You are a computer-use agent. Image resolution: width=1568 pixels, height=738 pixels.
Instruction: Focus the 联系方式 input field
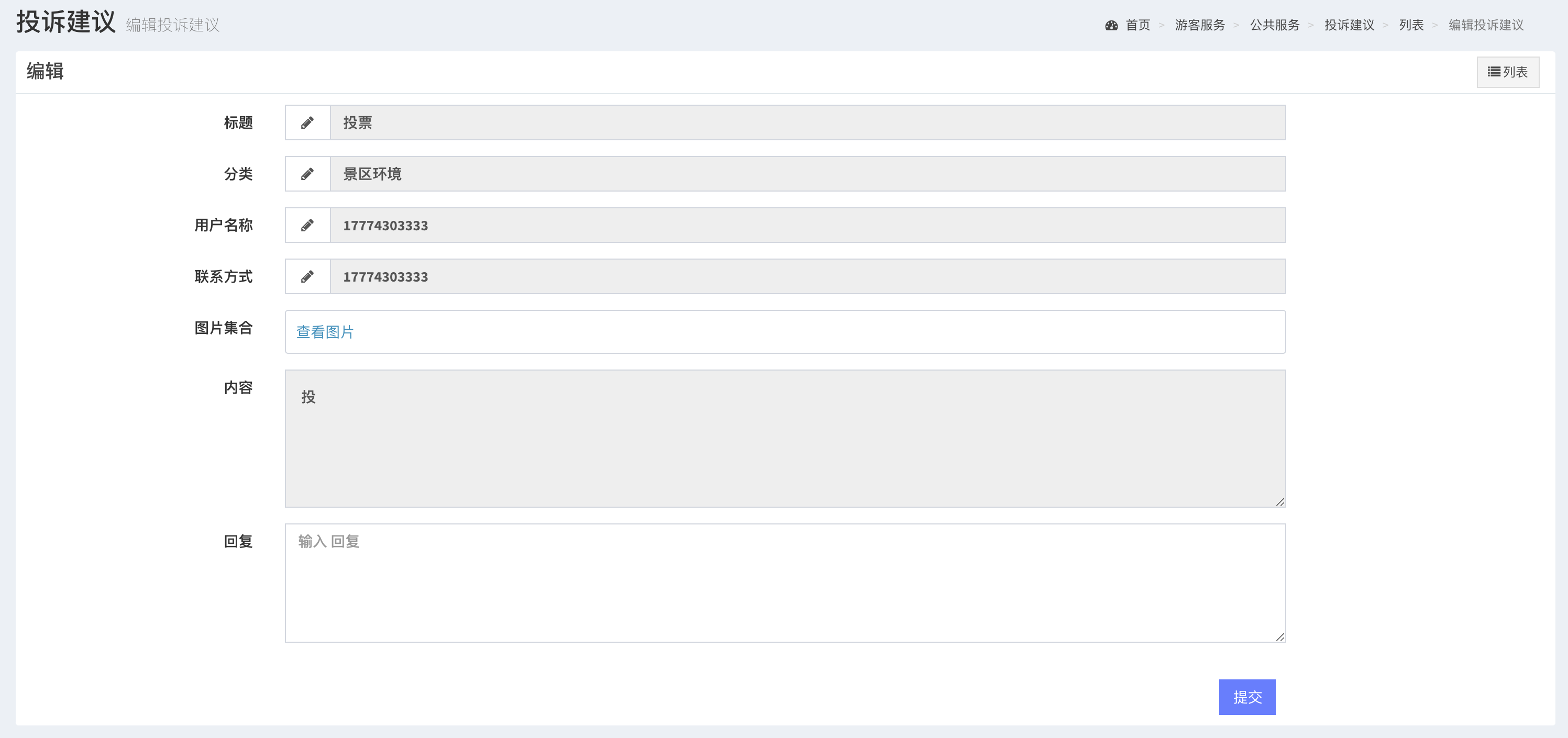(808, 277)
